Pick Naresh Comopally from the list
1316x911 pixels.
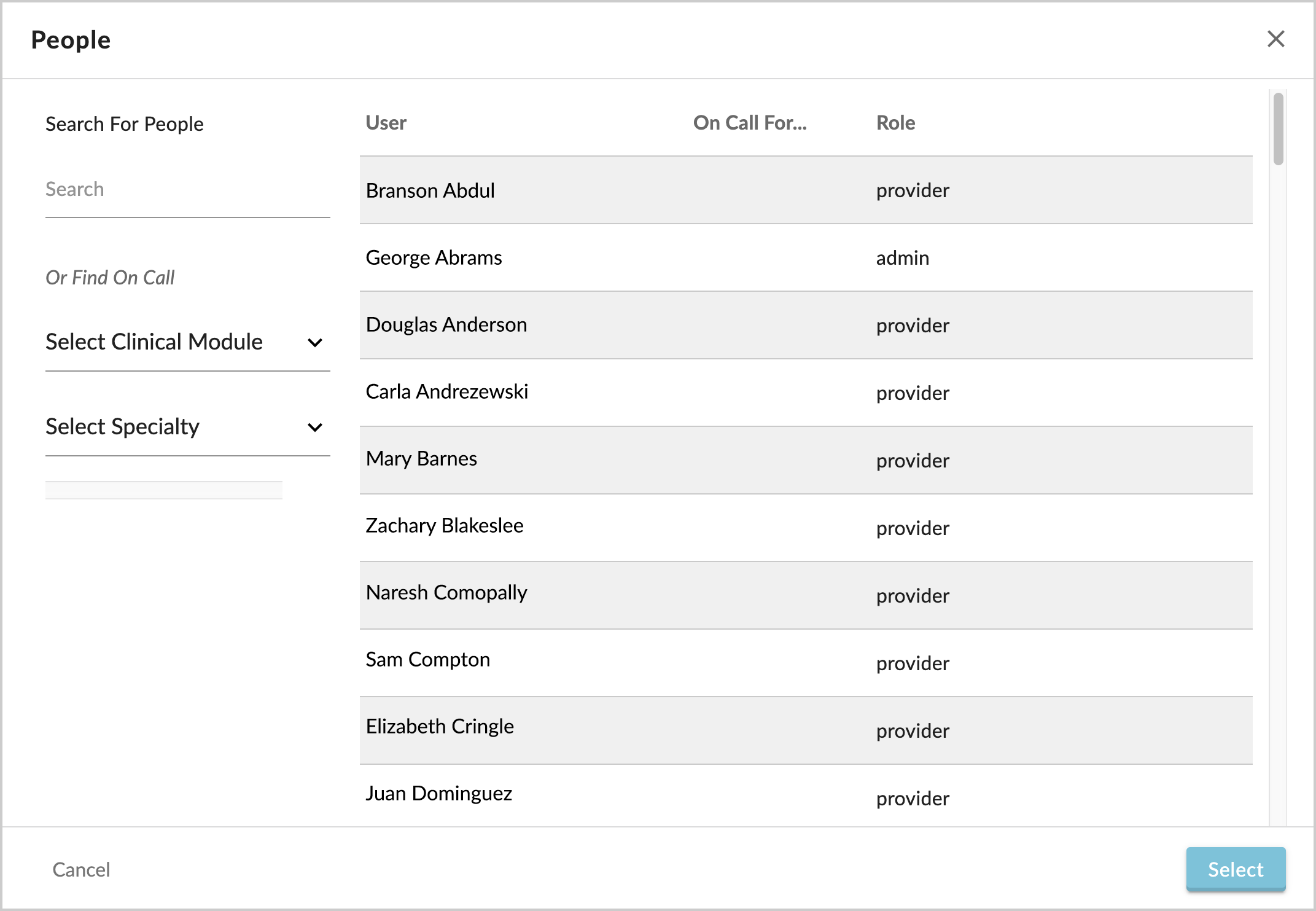tap(806, 596)
